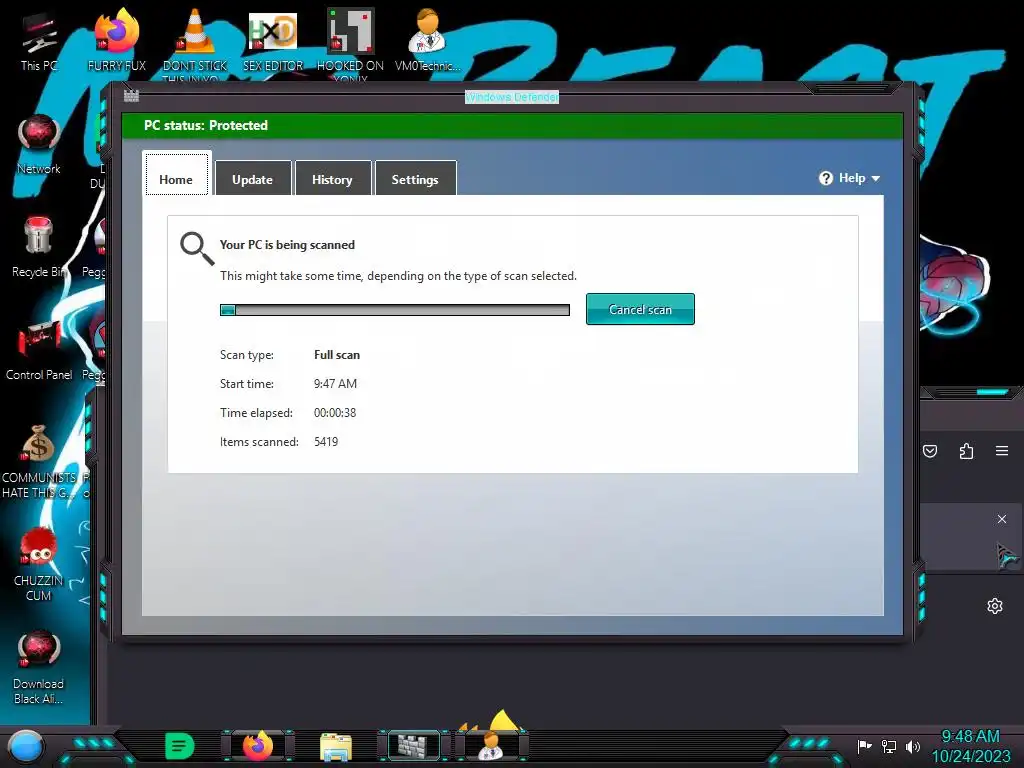Switch to the Update tab
This screenshot has width=1024, height=768.
[x=253, y=178]
